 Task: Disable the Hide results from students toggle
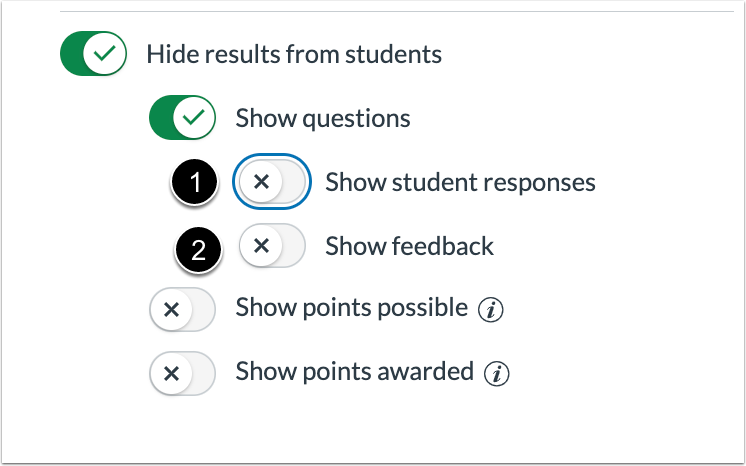(x=93, y=53)
